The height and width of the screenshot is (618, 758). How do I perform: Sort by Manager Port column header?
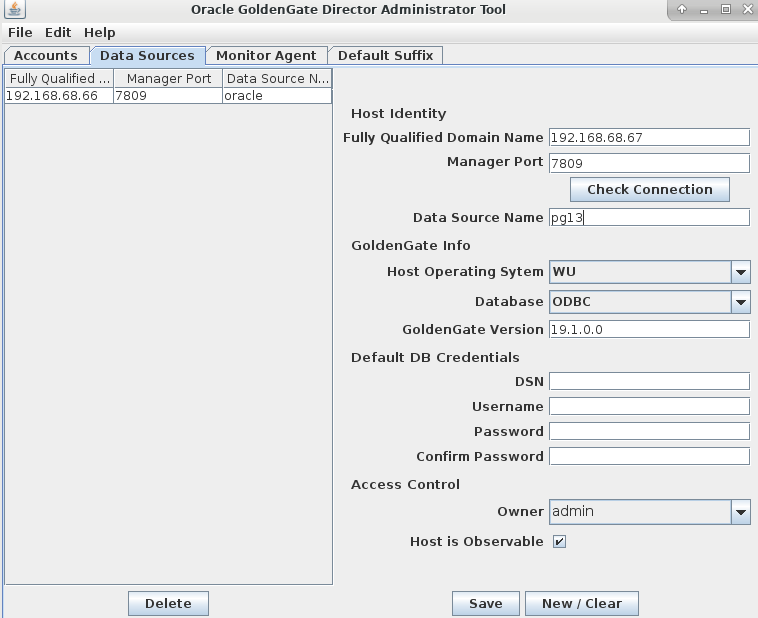168,78
